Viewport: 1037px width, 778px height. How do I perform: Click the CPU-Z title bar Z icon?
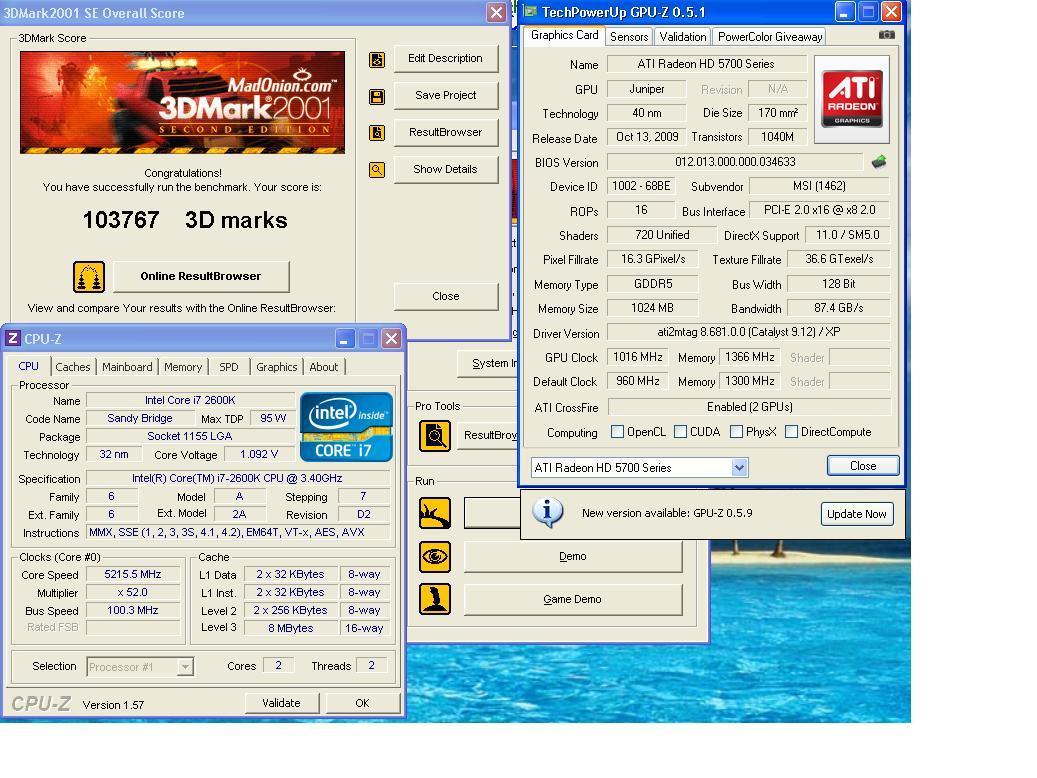[x=12, y=339]
